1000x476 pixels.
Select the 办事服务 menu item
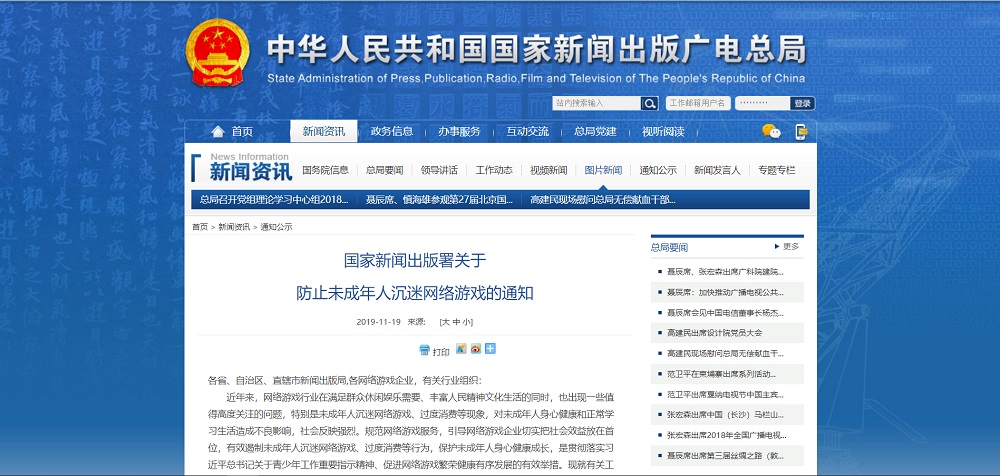tap(458, 132)
